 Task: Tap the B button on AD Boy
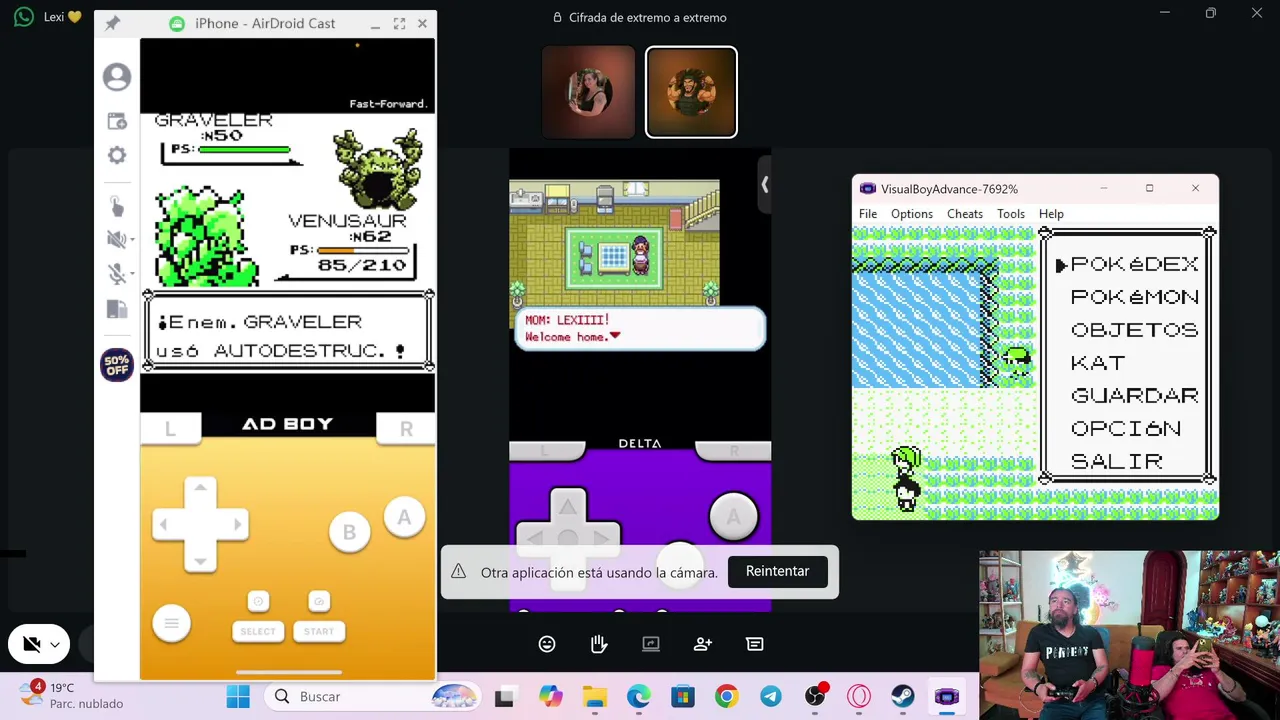pyautogui.click(x=349, y=533)
